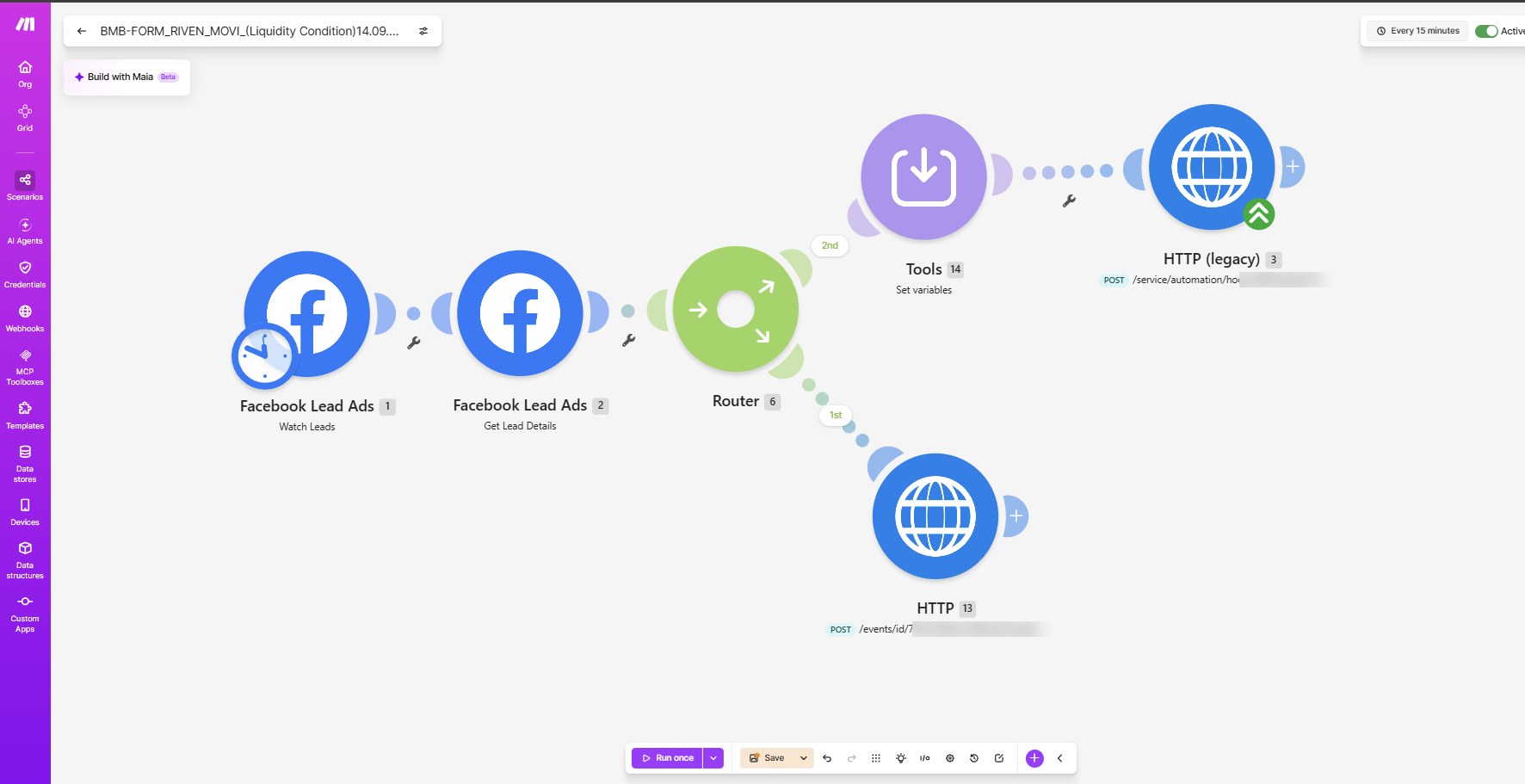Click the Router module icon
Screen dimensions: 1525x784
point(736,309)
